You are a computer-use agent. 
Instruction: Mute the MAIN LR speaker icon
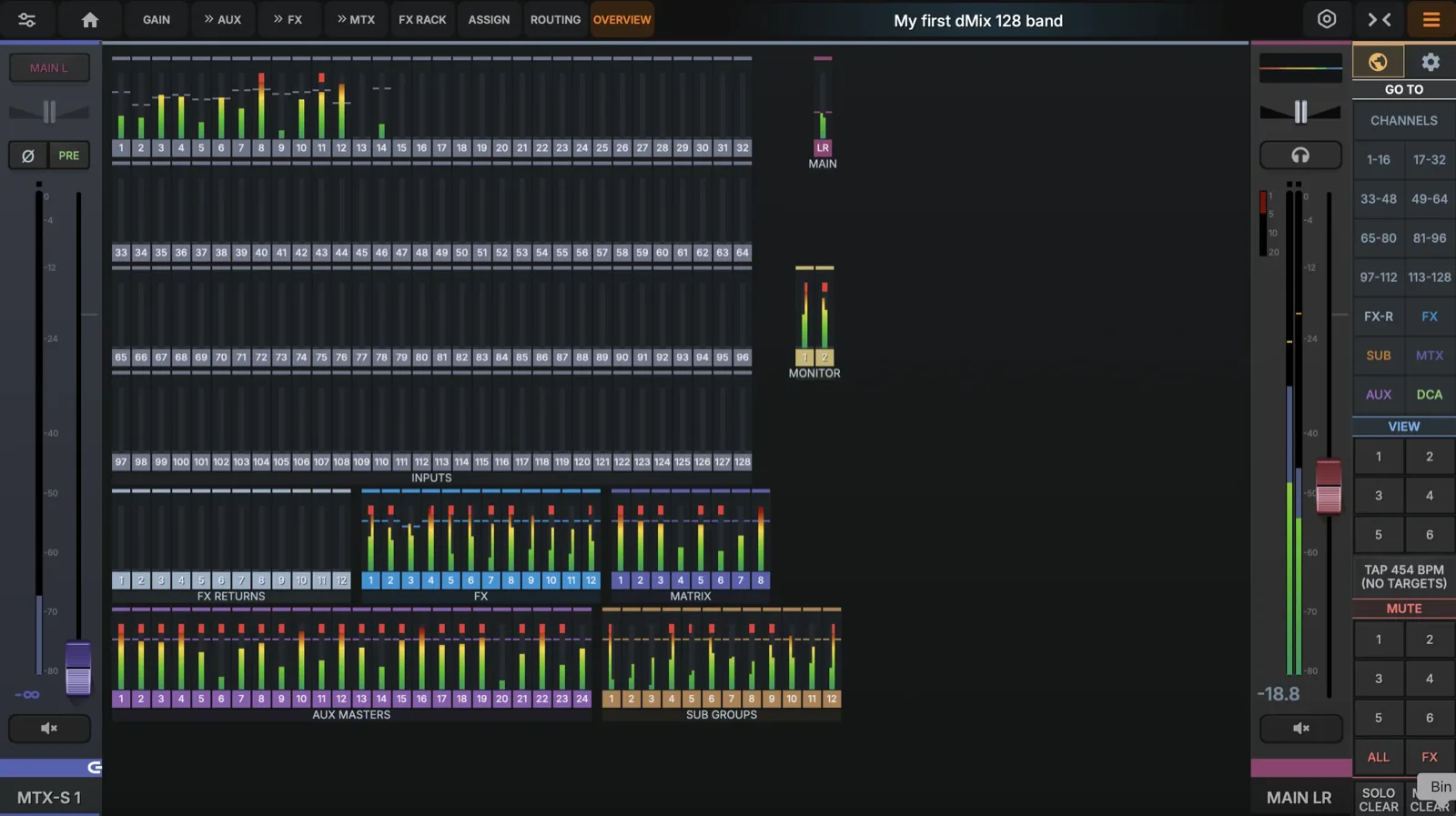click(x=1301, y=728)
